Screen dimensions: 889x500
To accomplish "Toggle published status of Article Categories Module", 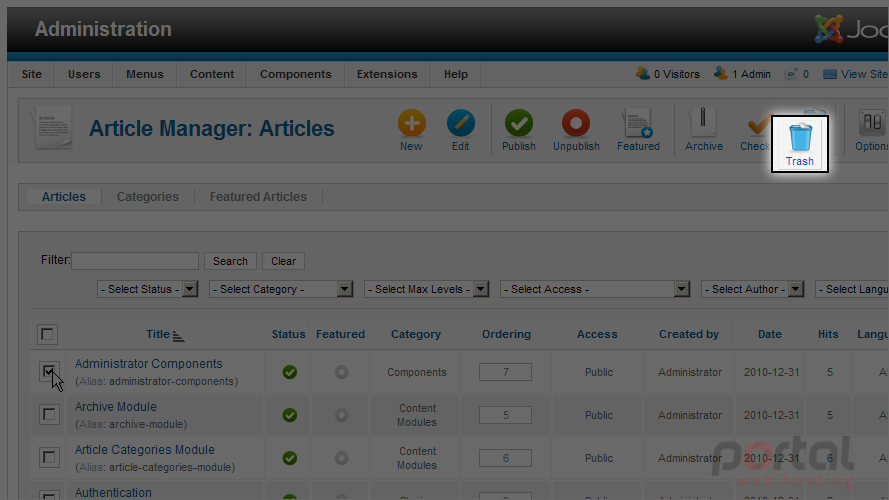I will [x=290, y=458].
